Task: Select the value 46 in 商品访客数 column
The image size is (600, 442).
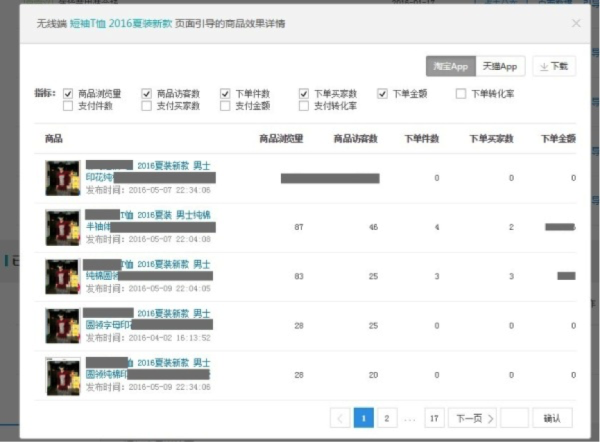Action: click(x=373, y=227)
